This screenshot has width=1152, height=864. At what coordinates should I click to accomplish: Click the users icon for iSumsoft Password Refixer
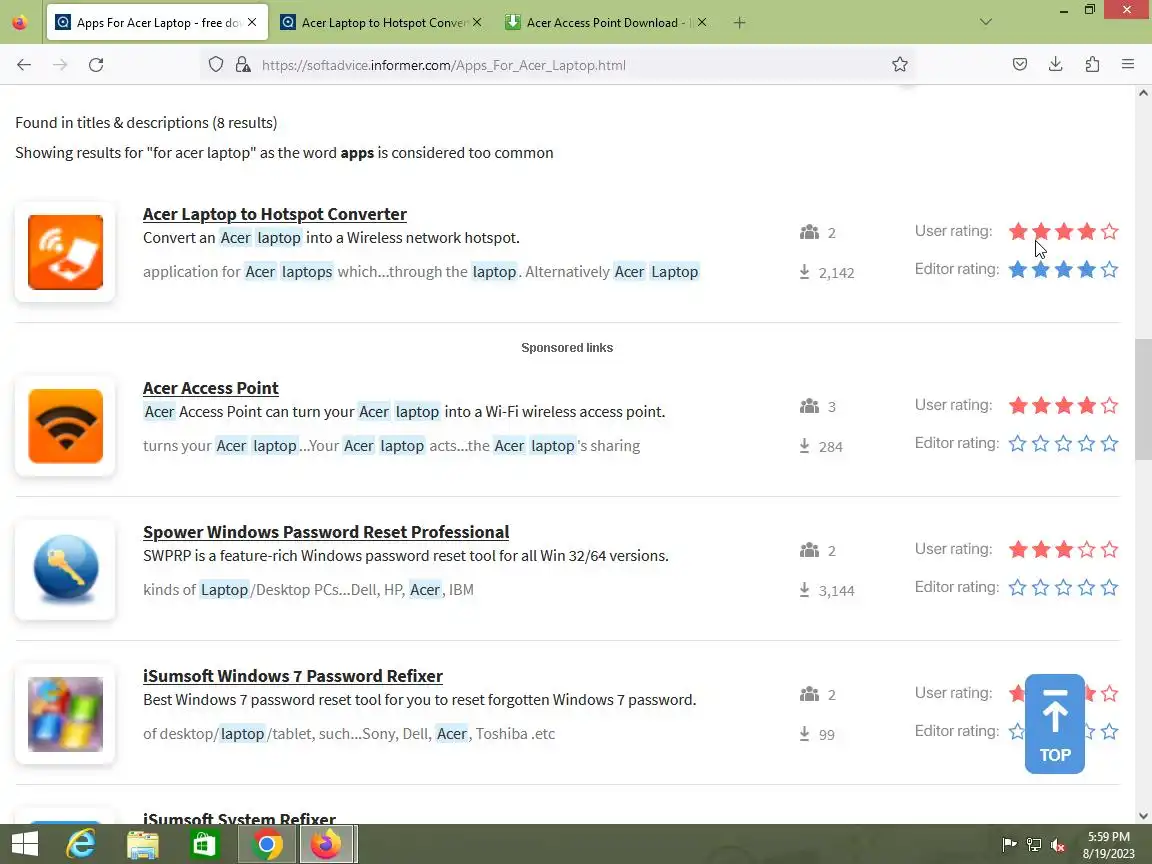[809, 694]
